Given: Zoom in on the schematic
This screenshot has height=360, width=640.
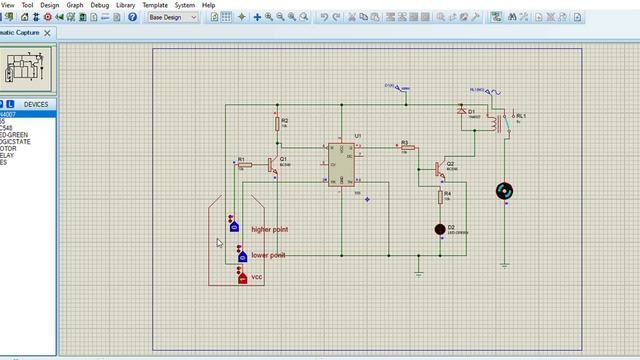Looking at the screenshot, I should pos(269,17).
